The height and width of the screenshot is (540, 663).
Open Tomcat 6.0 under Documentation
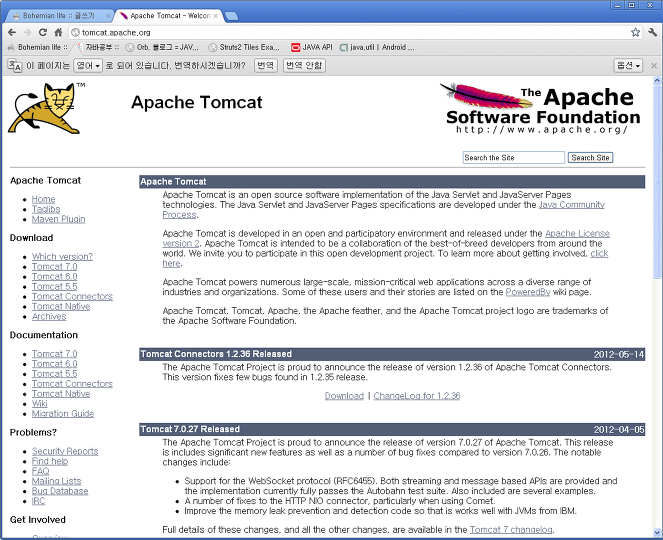[55, 364]
